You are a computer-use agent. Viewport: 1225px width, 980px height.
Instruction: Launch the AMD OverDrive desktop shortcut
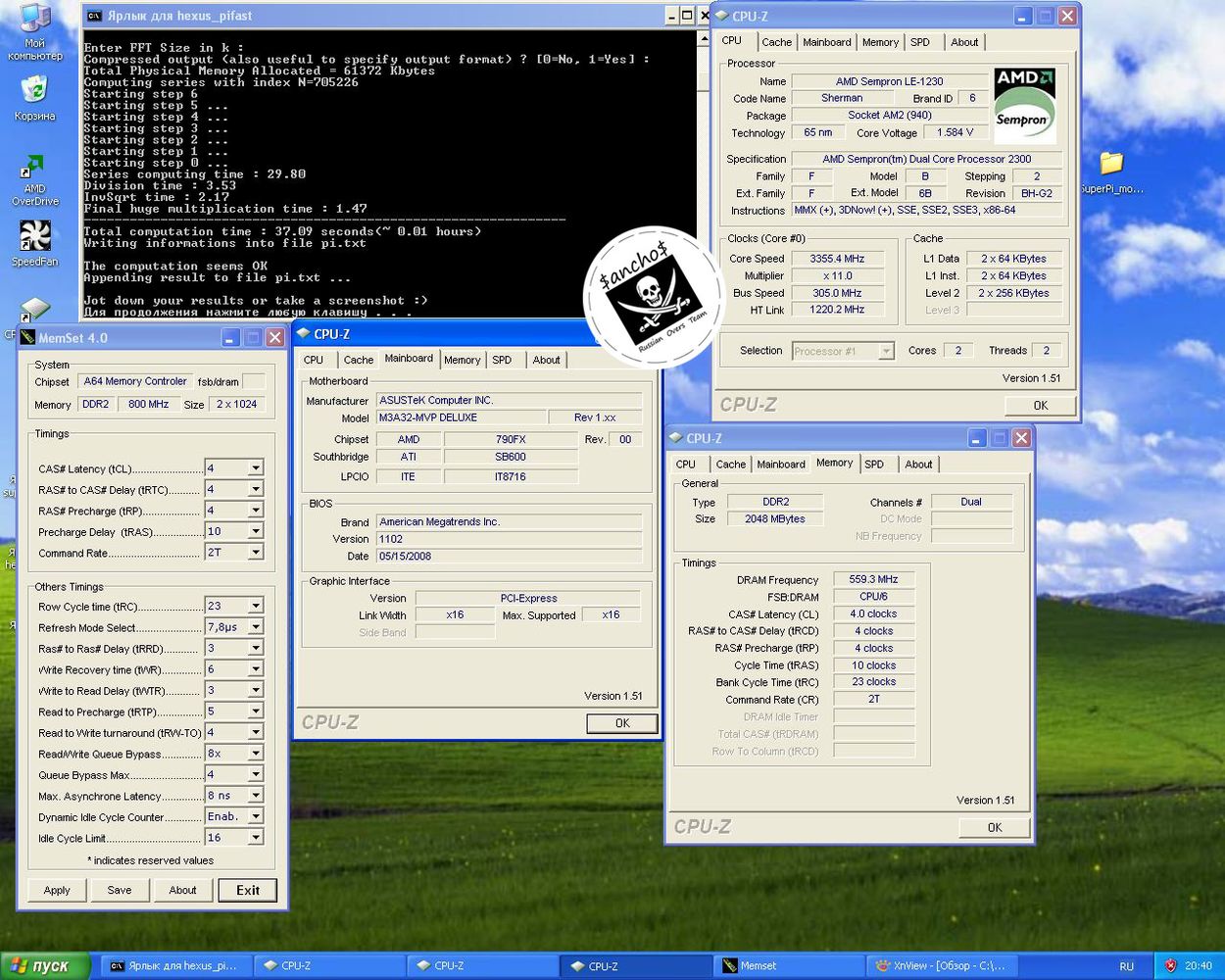(34, 181)
